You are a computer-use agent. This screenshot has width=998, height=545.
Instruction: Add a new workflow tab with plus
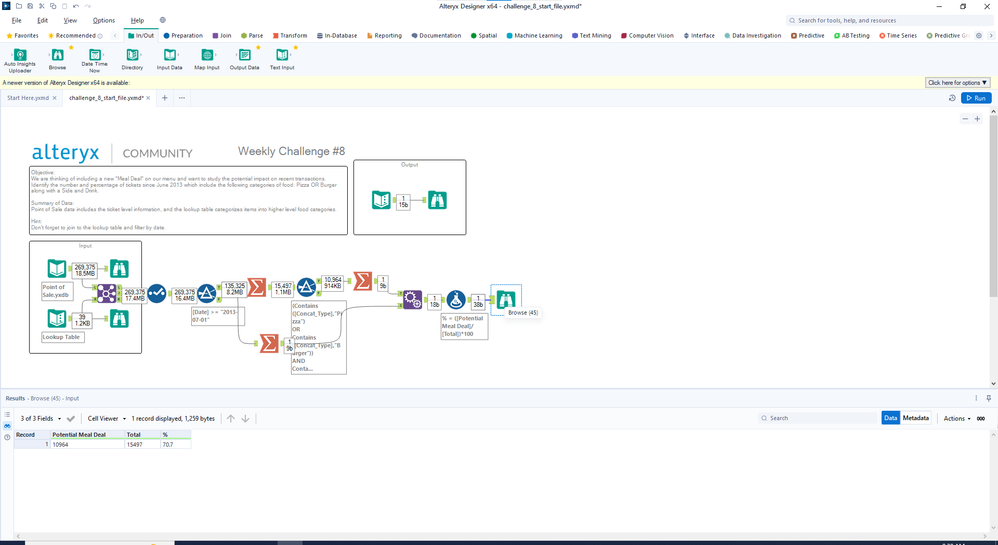click(x=164, y=98)
